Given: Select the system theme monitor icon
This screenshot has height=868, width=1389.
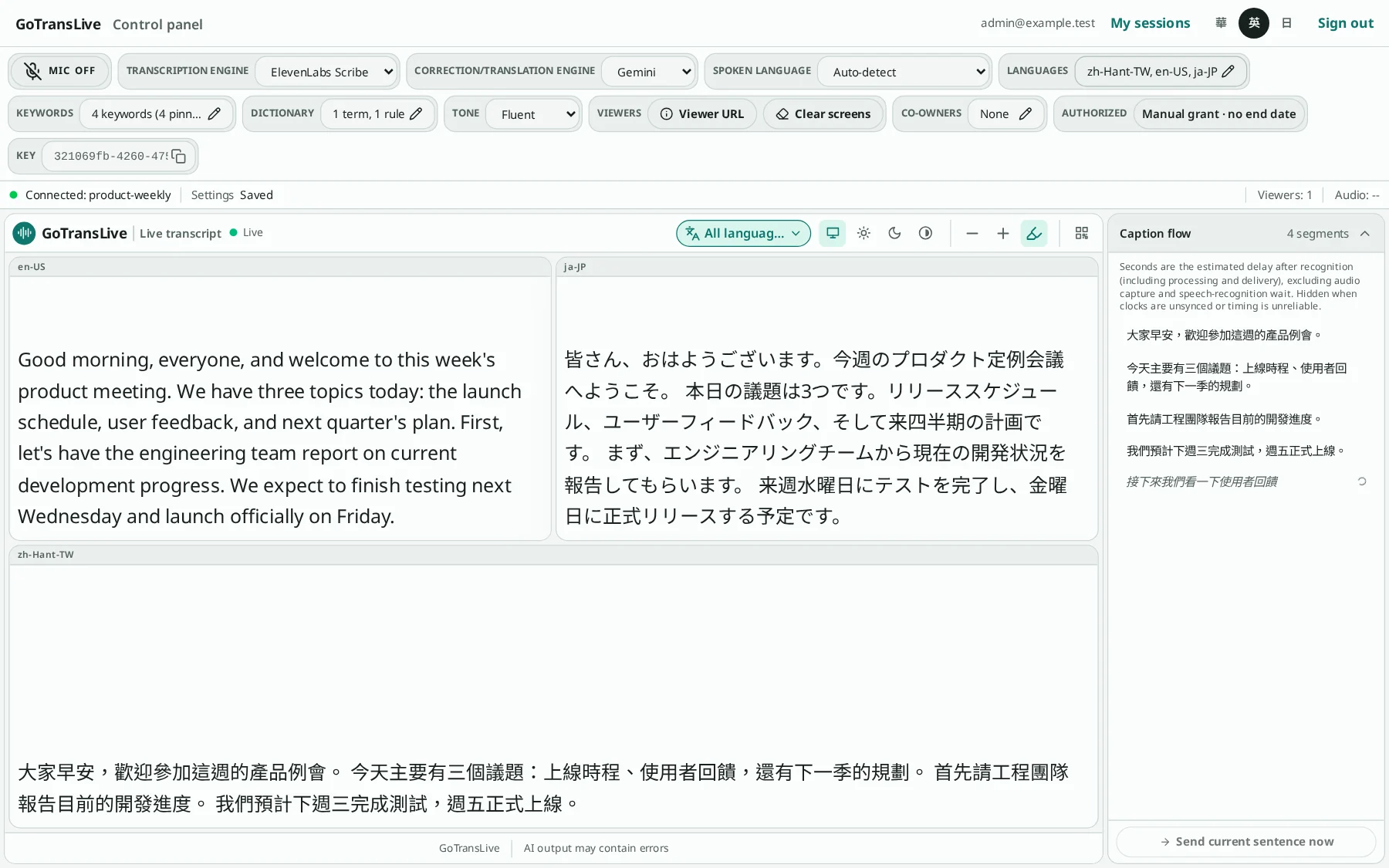Looking at the screenshot, I should coord(833,233).
